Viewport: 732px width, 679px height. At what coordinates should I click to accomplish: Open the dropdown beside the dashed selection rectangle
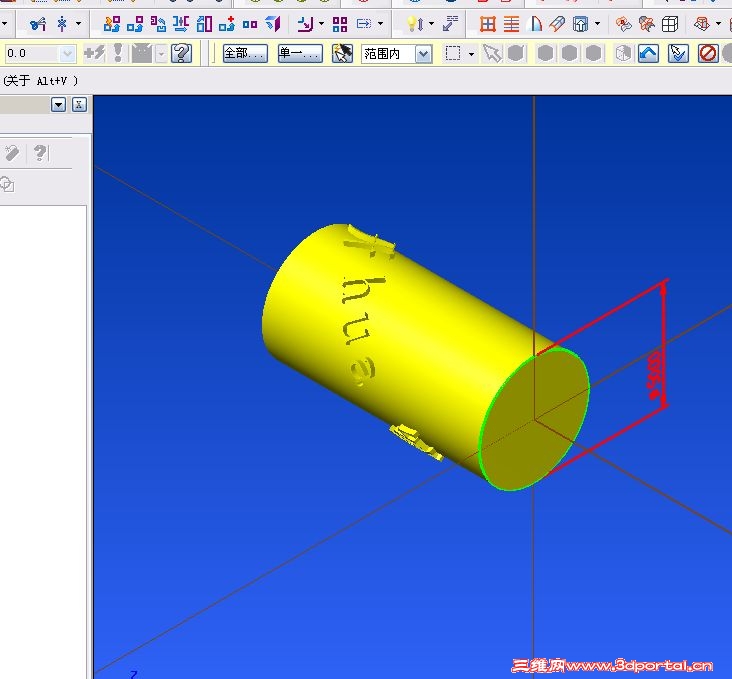click(472, 55)
